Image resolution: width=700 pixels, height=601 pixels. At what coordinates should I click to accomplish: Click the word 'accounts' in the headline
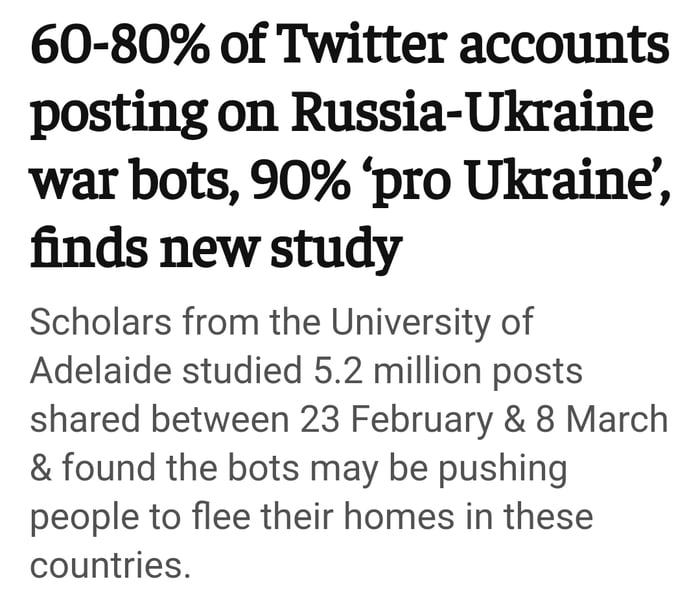(x=566, y=45)
